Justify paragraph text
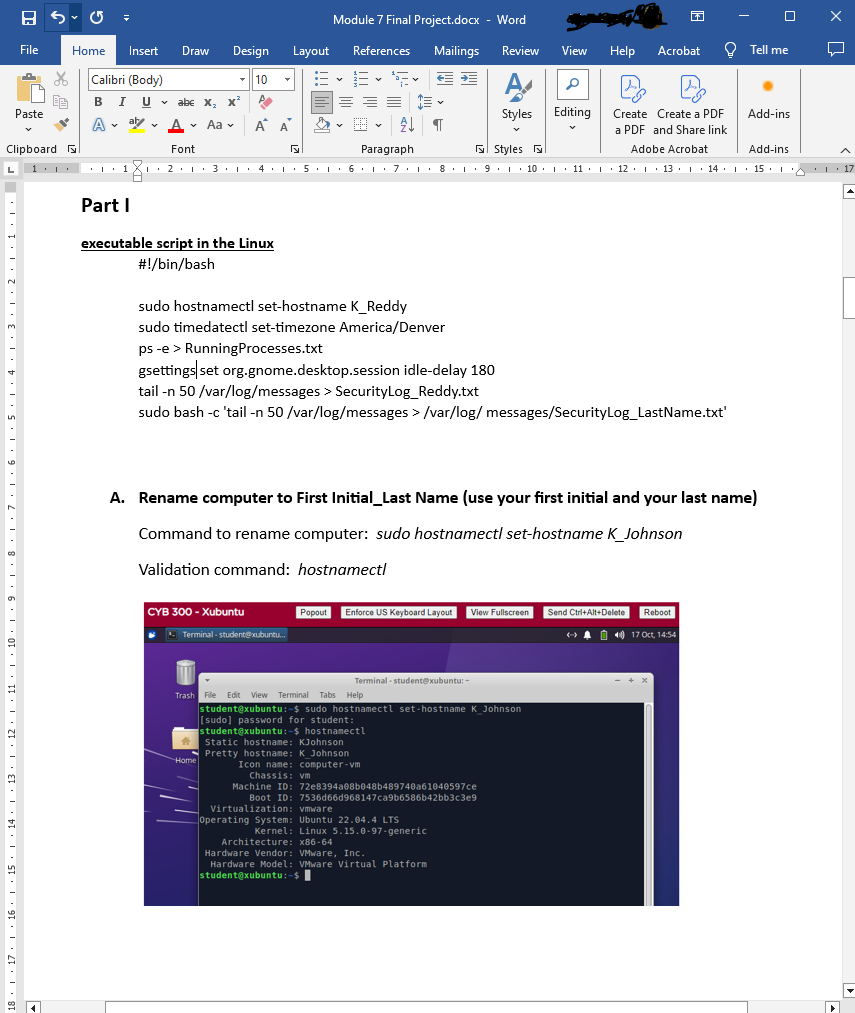Image resolution: width=855 pixels, height=1013 pixels. click(x=394, y=102)
